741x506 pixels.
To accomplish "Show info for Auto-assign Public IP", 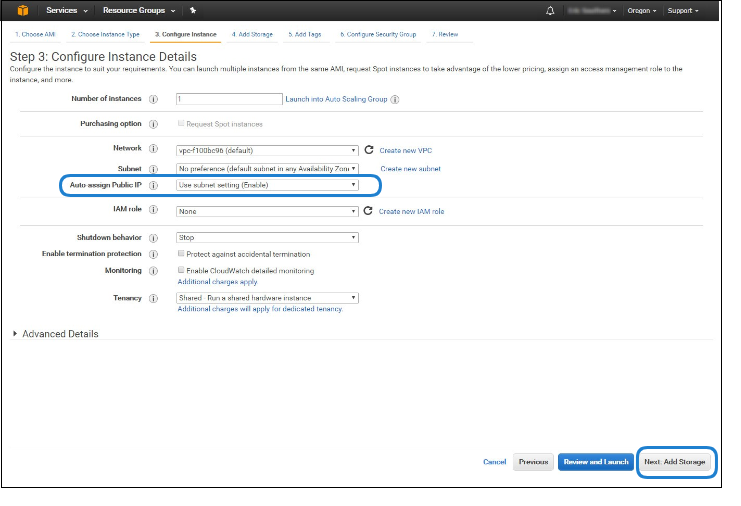I will tap(153, 186).
